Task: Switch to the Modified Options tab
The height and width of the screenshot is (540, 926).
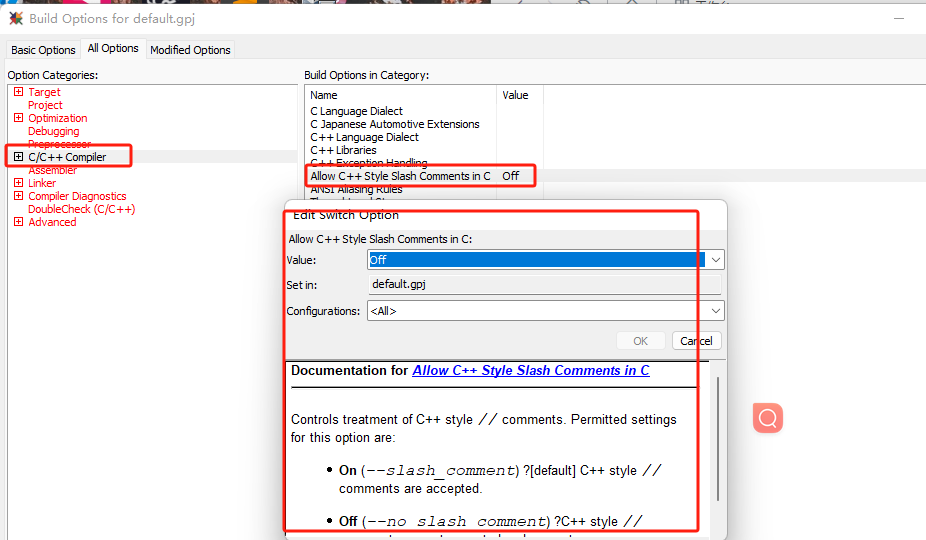Action: coord(190,50)
